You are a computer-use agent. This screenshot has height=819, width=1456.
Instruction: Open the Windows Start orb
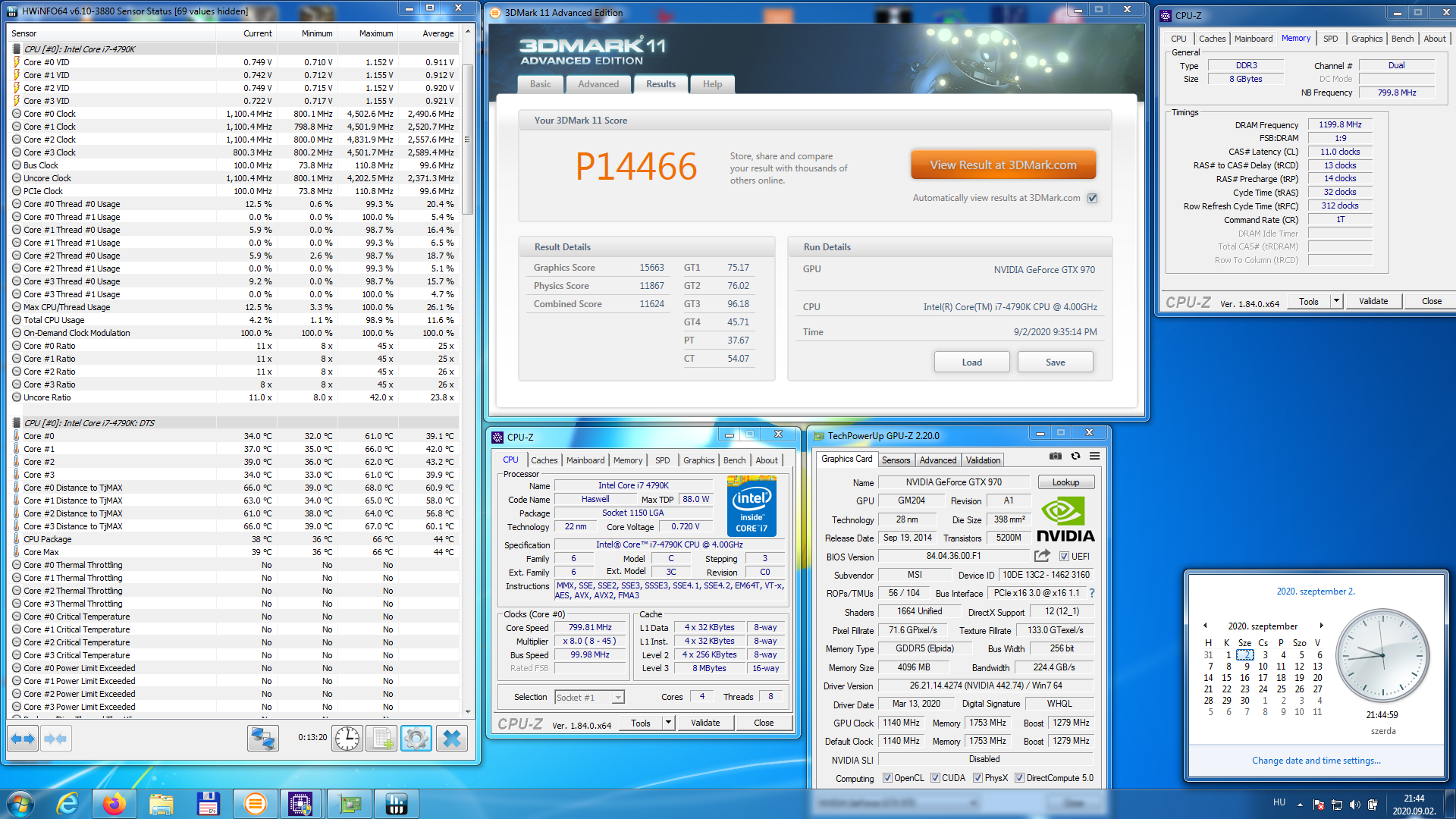click(x=20, y=804)
